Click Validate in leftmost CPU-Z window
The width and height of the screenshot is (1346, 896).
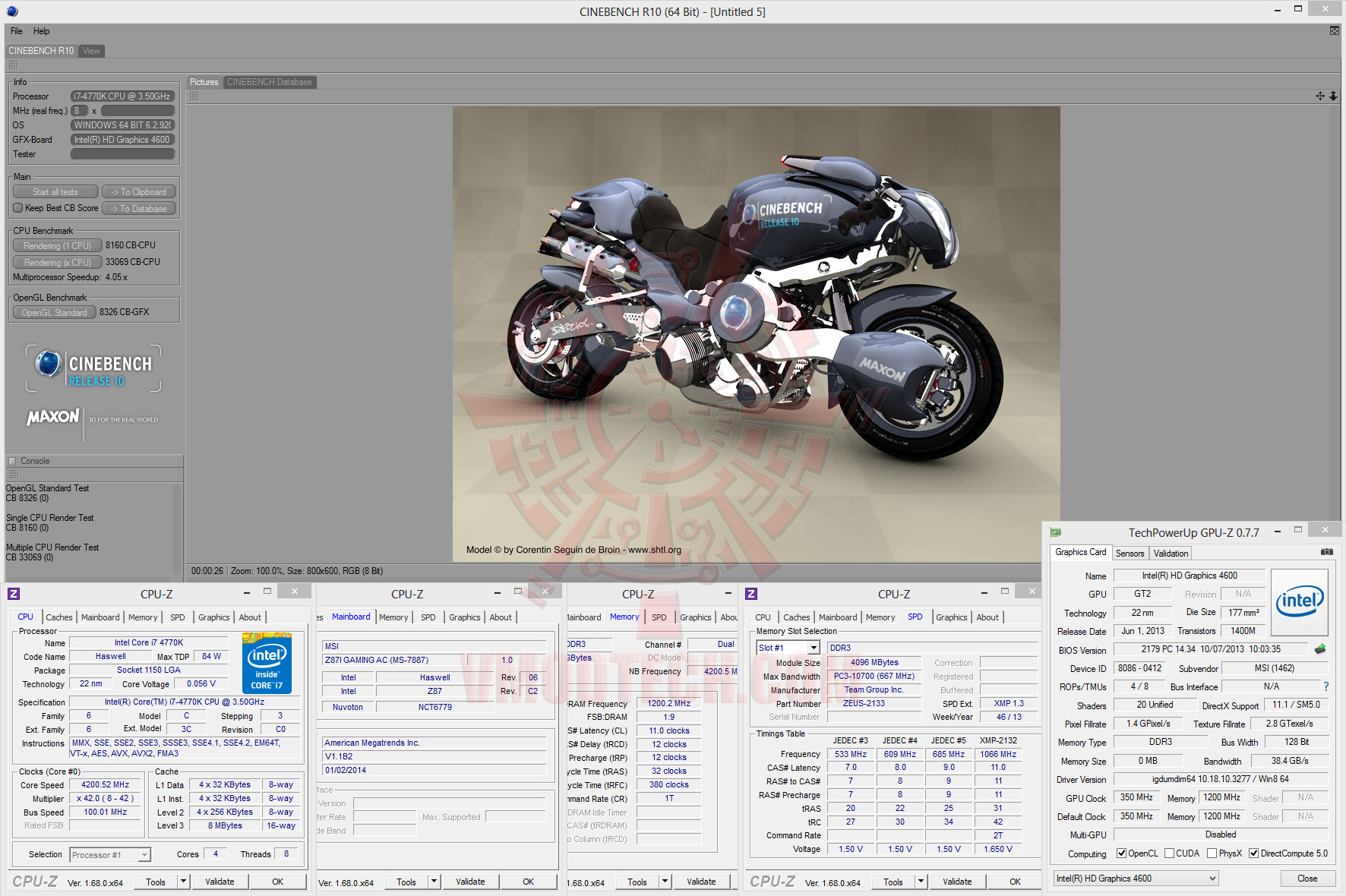click(x=220, y=882)
